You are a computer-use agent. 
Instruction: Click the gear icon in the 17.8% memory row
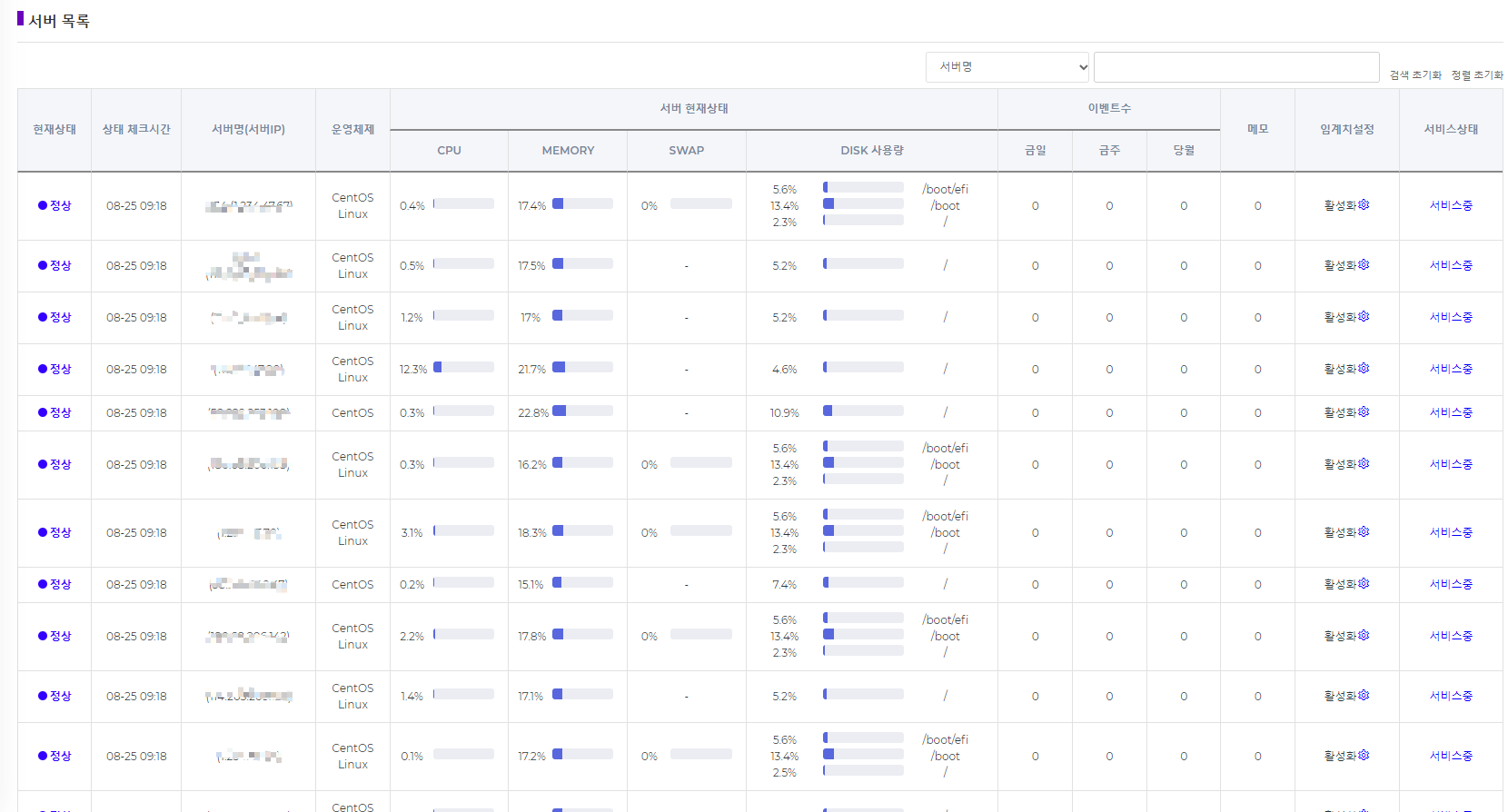point(1364,636)
